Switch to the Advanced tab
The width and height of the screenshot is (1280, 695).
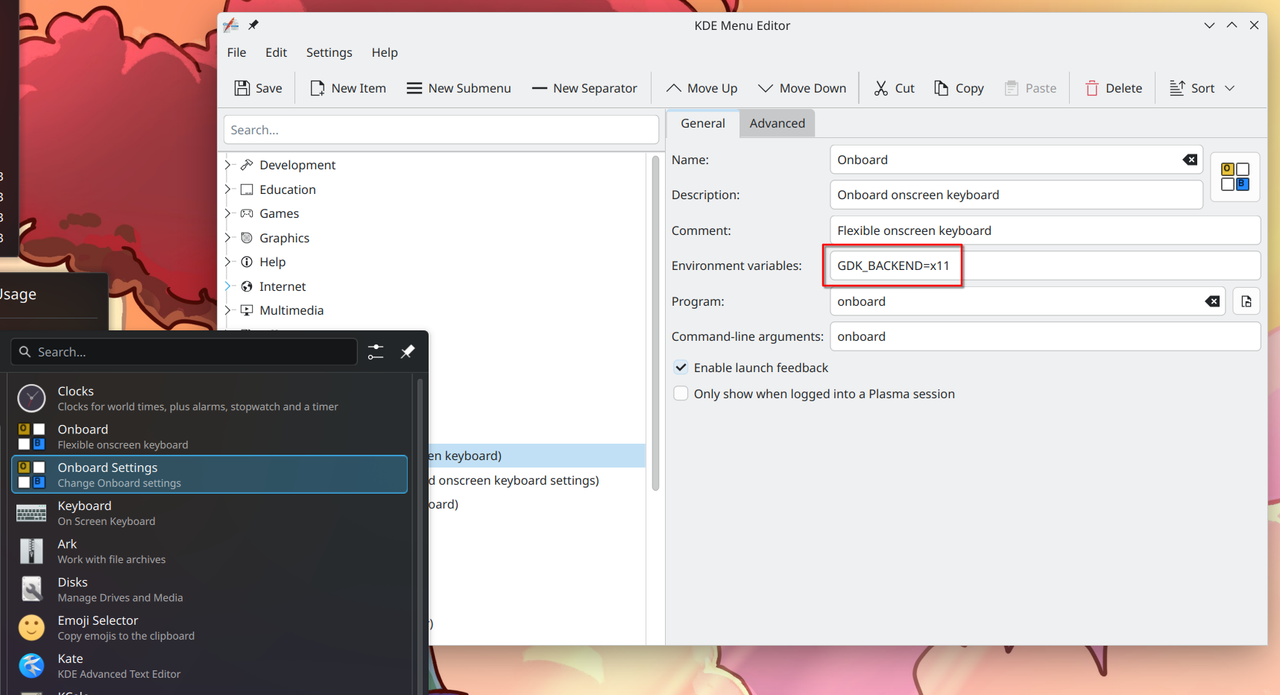pos(777,123)
